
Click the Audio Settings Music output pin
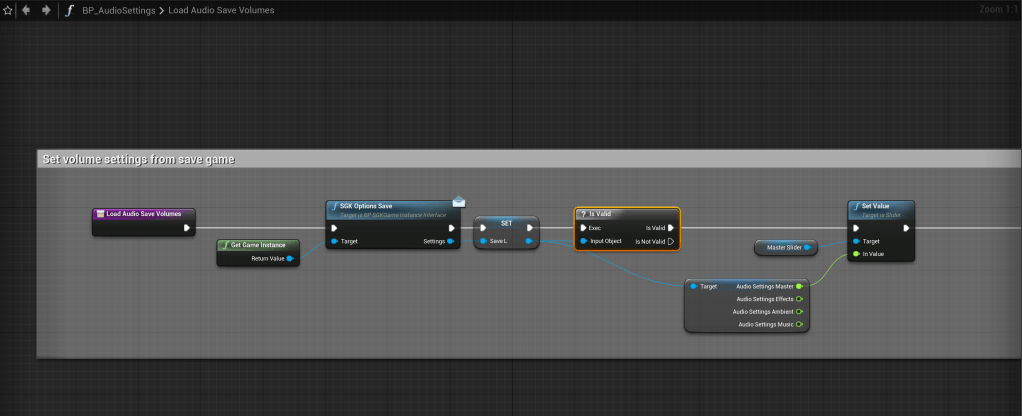pyautogui.click(x=799, y=324)
